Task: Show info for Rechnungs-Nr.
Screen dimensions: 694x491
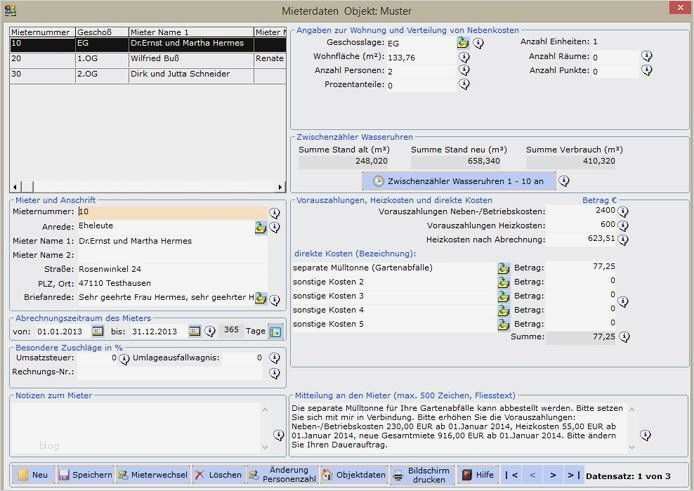Action: [x=274, y=373]
